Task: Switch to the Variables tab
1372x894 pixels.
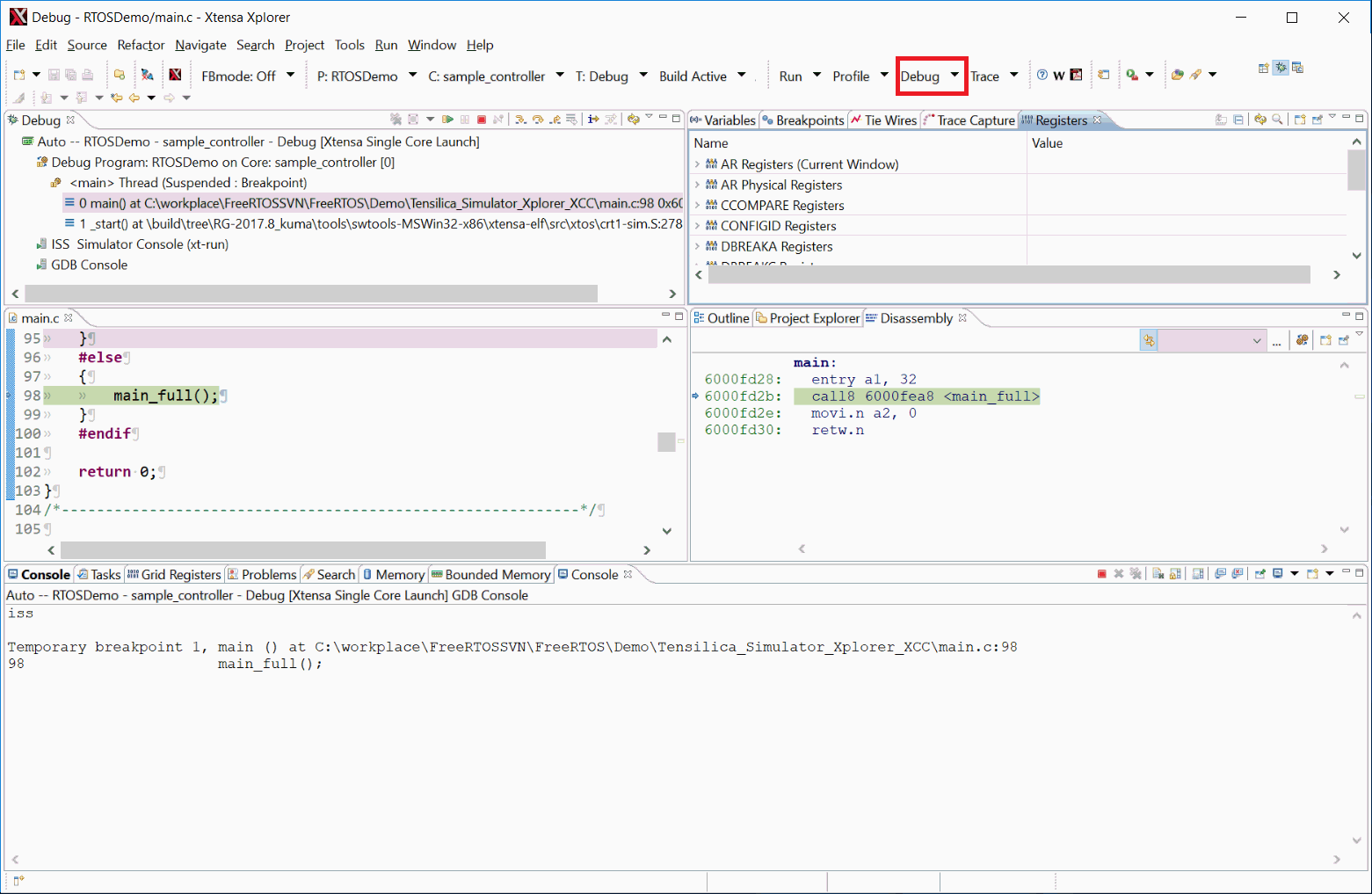Action: coord(722,120)
